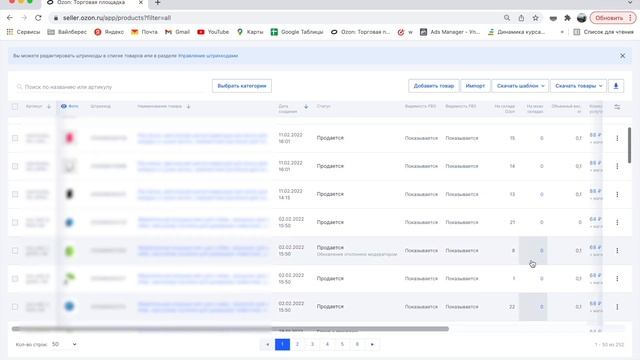The width and height of the screenshot is (640, 360).
Task: Sort by Артикул column arrow
Action: 49,107
